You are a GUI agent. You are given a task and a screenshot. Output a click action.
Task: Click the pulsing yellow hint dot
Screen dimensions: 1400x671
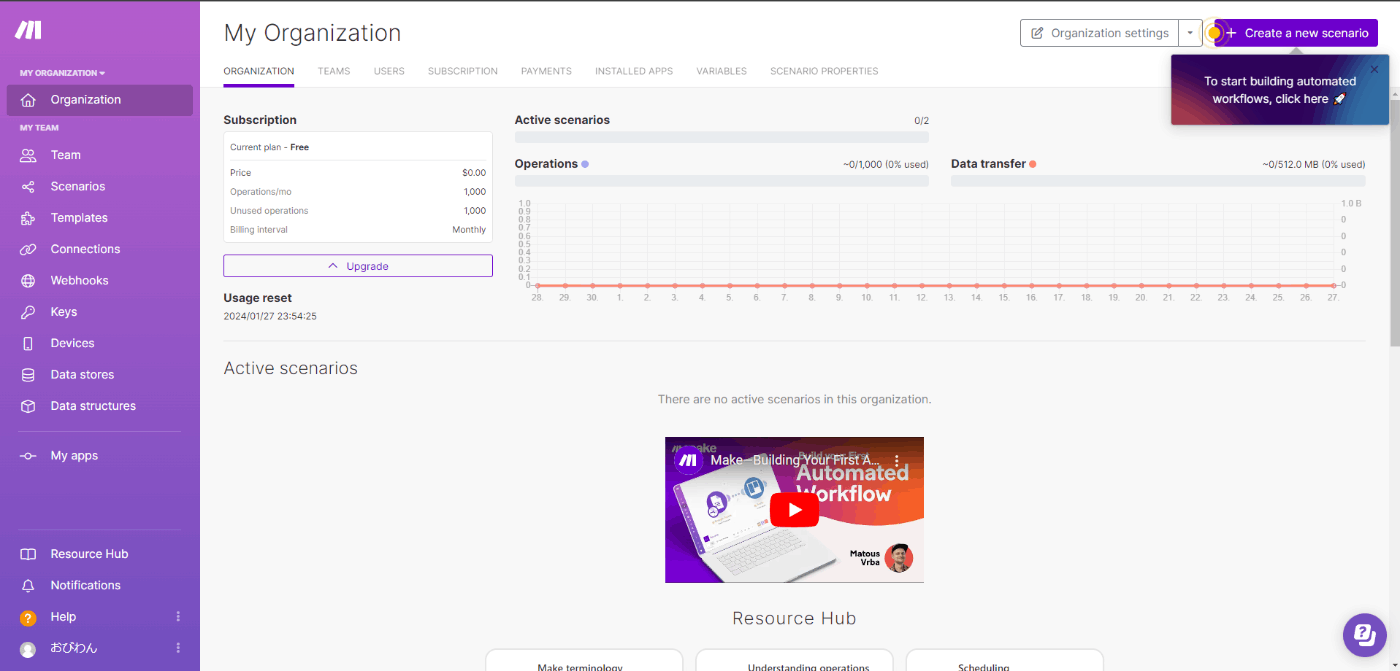click(1214, 33)
